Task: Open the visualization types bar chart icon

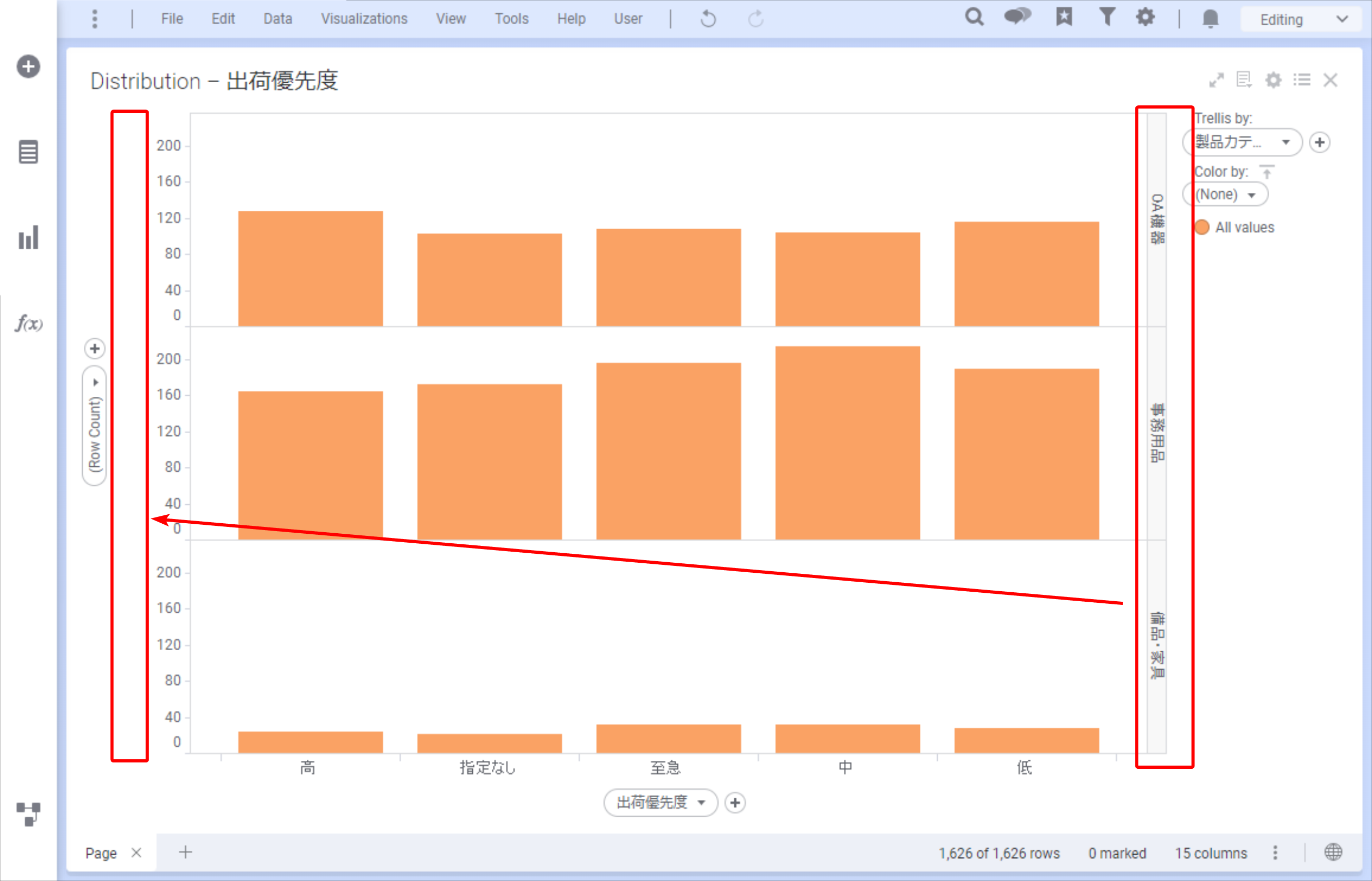Action: (x=28, y=238)
